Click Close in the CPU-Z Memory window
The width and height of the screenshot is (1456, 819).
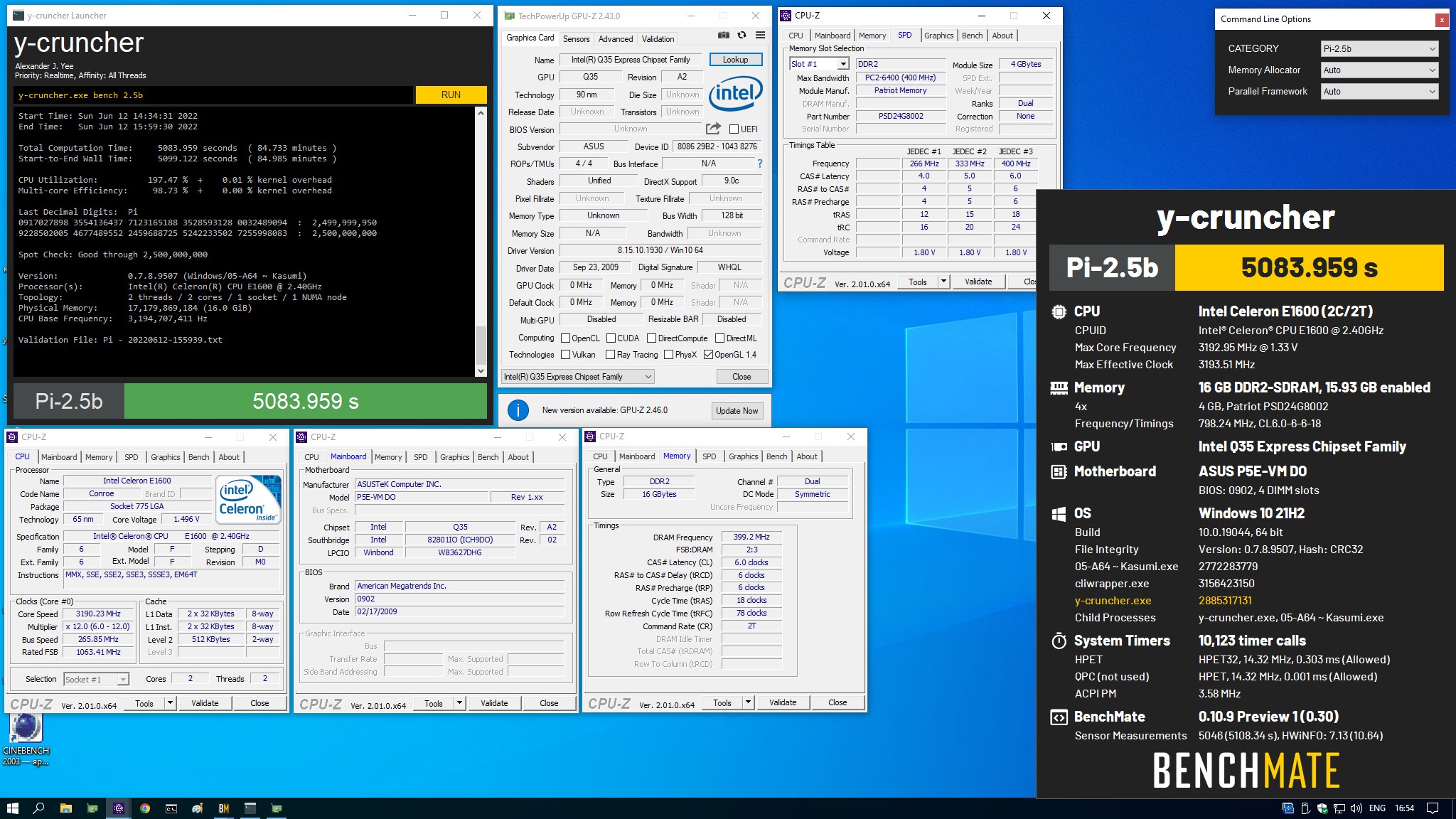point(837,702)
